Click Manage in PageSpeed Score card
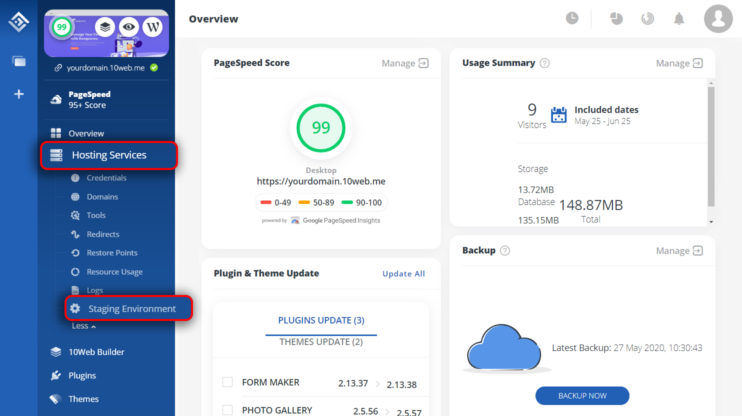Image resolution: width=742 pixels, height=416 pixels. [x=405, y=63]
